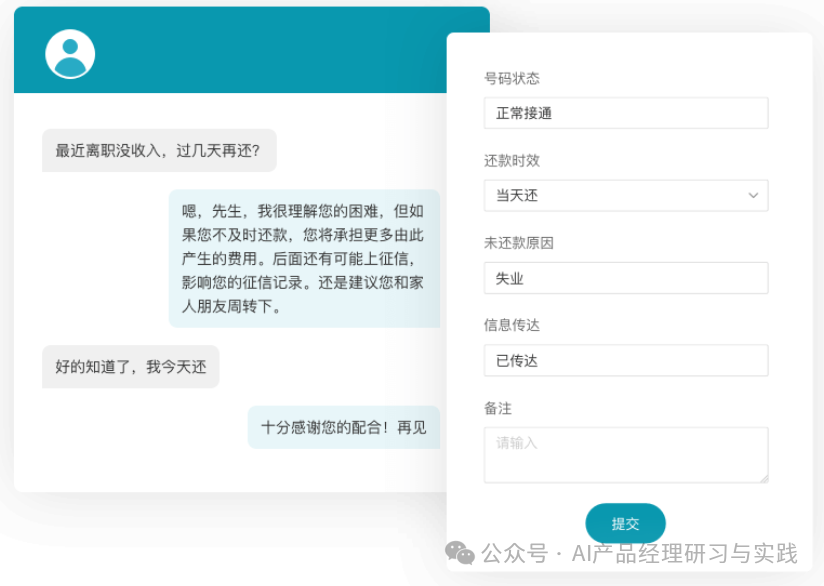Click the 备注 textarea with 请输入 placeholder
The width and height of the screenshot is (824, 586).
click(626, 455)
